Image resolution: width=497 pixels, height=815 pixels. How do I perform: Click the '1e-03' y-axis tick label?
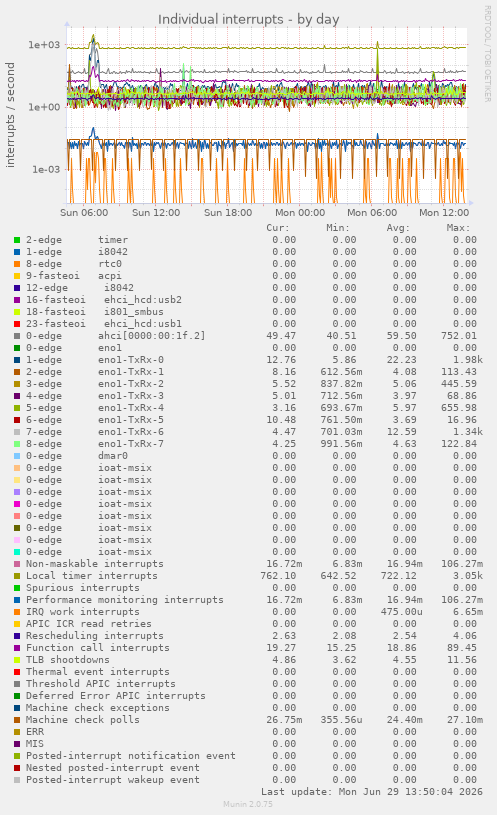[x=46, y=169]
